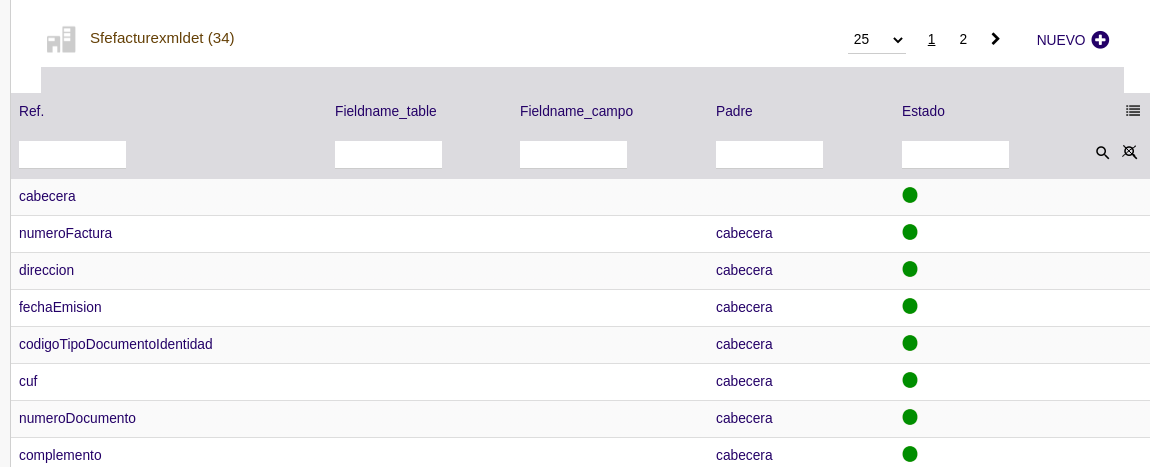Click the search magnifier icon
The image size is (1150, 467).
(x=1102, y=152)
